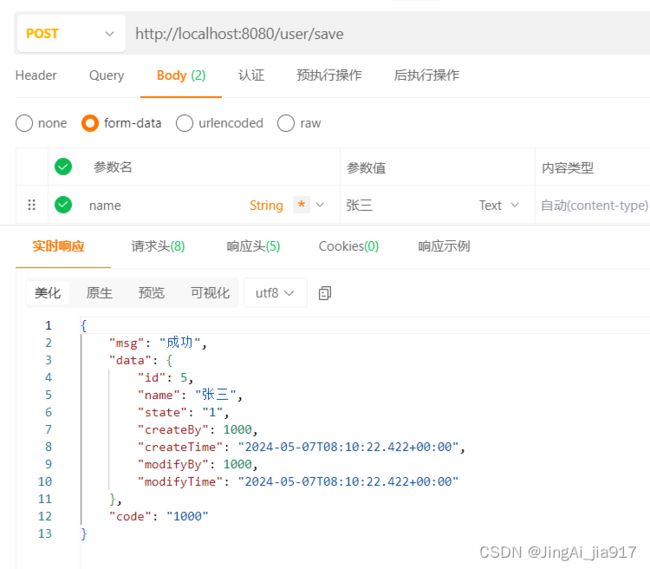The image size is (650, 569).
Task: Select the form-data radio button
Action: coord(90,123)
